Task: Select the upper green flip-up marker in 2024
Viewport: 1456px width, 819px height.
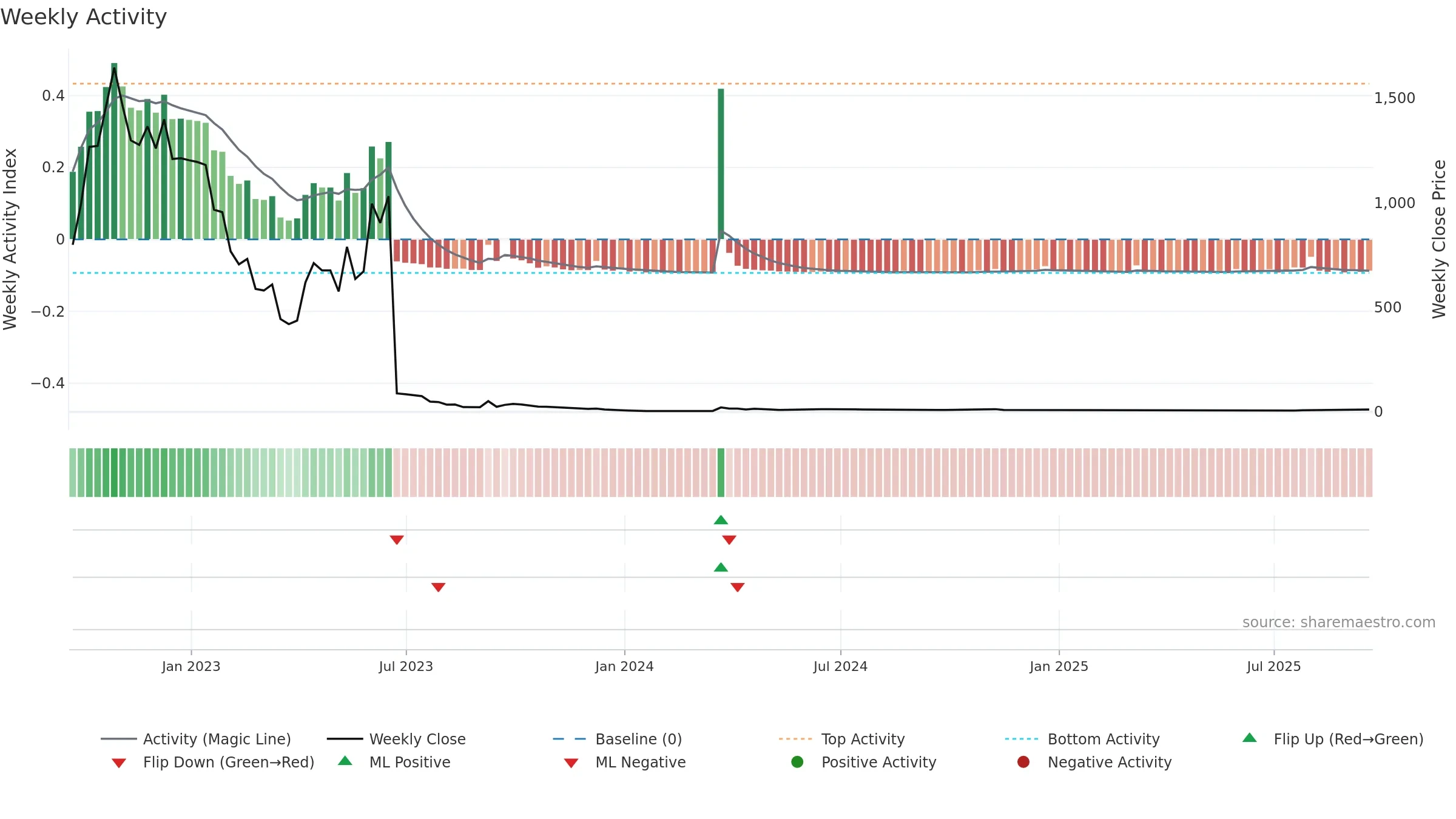Action: tap(721, 520)
